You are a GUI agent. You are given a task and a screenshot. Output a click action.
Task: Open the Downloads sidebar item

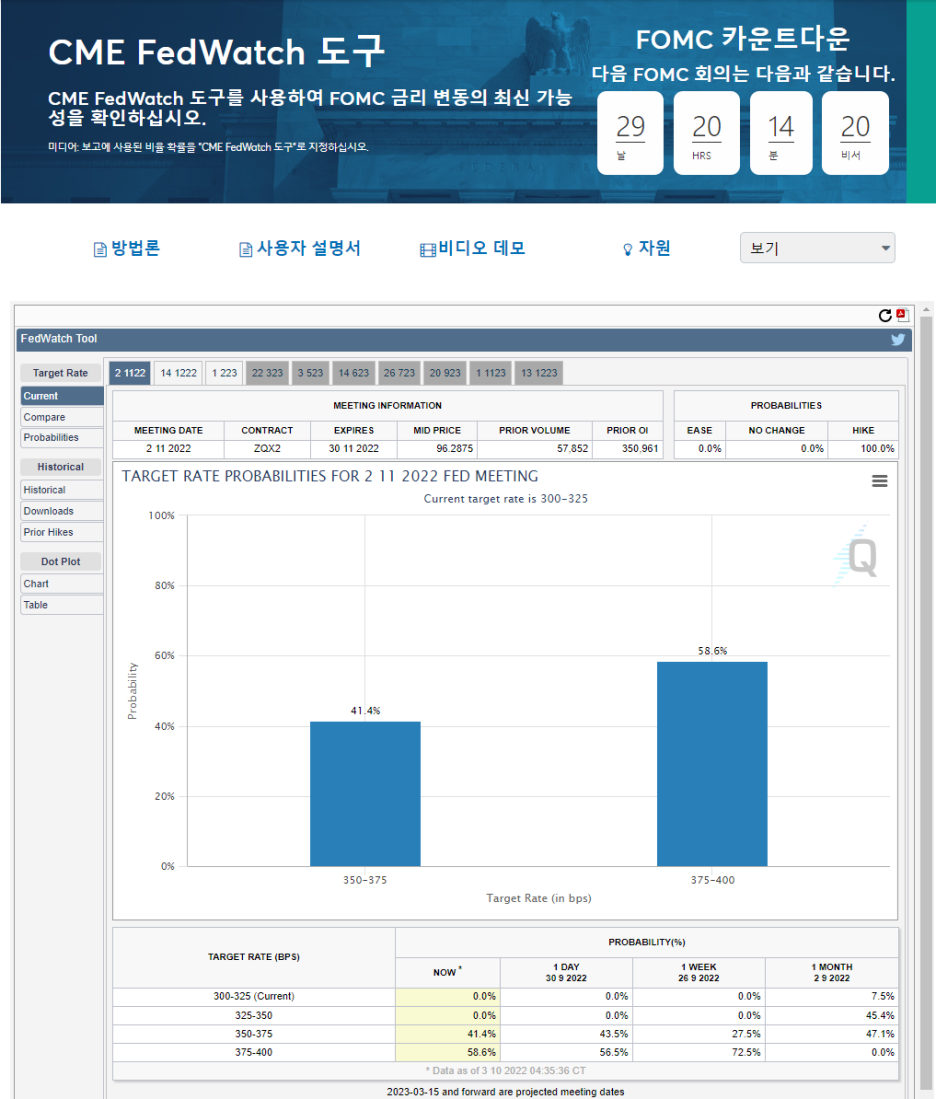pos(62,511)
